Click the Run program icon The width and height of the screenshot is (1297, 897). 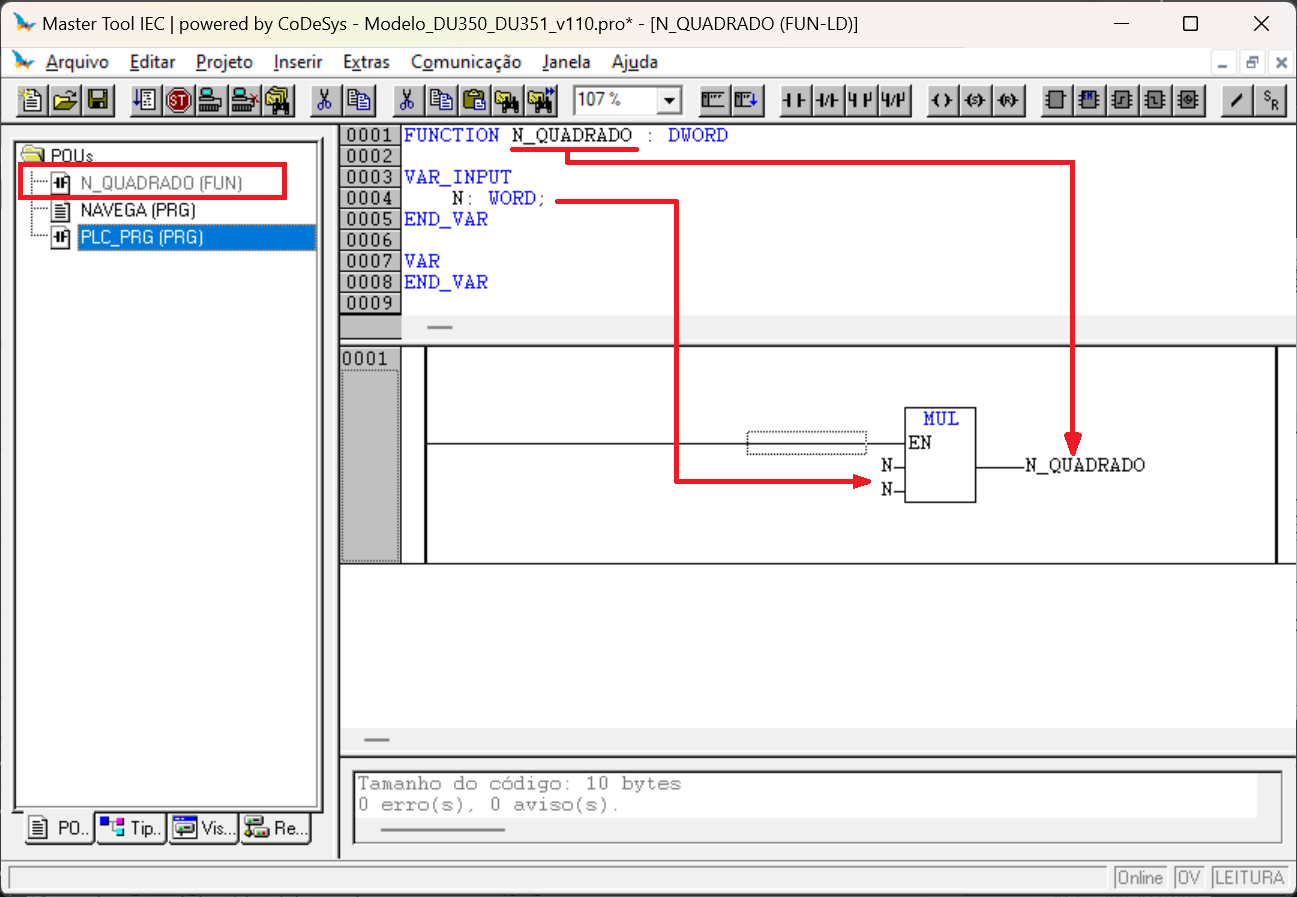[x=145, y=100]
